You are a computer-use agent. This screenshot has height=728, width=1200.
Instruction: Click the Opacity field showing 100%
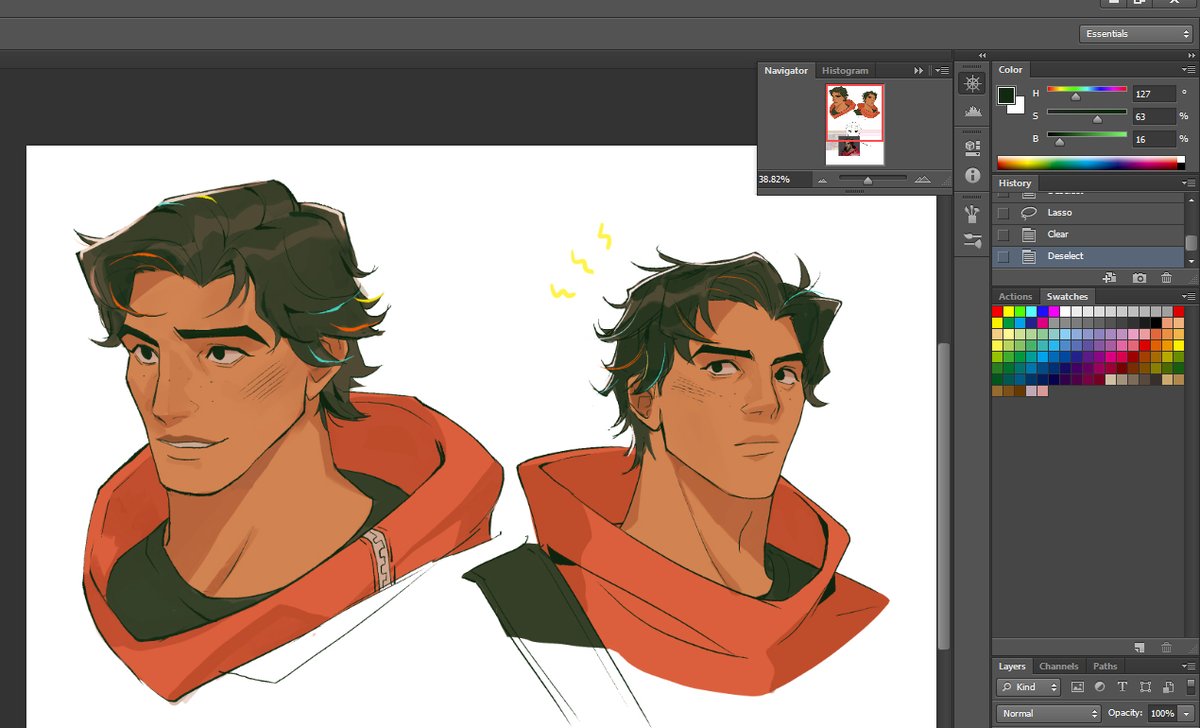[x=1163, y=713]
